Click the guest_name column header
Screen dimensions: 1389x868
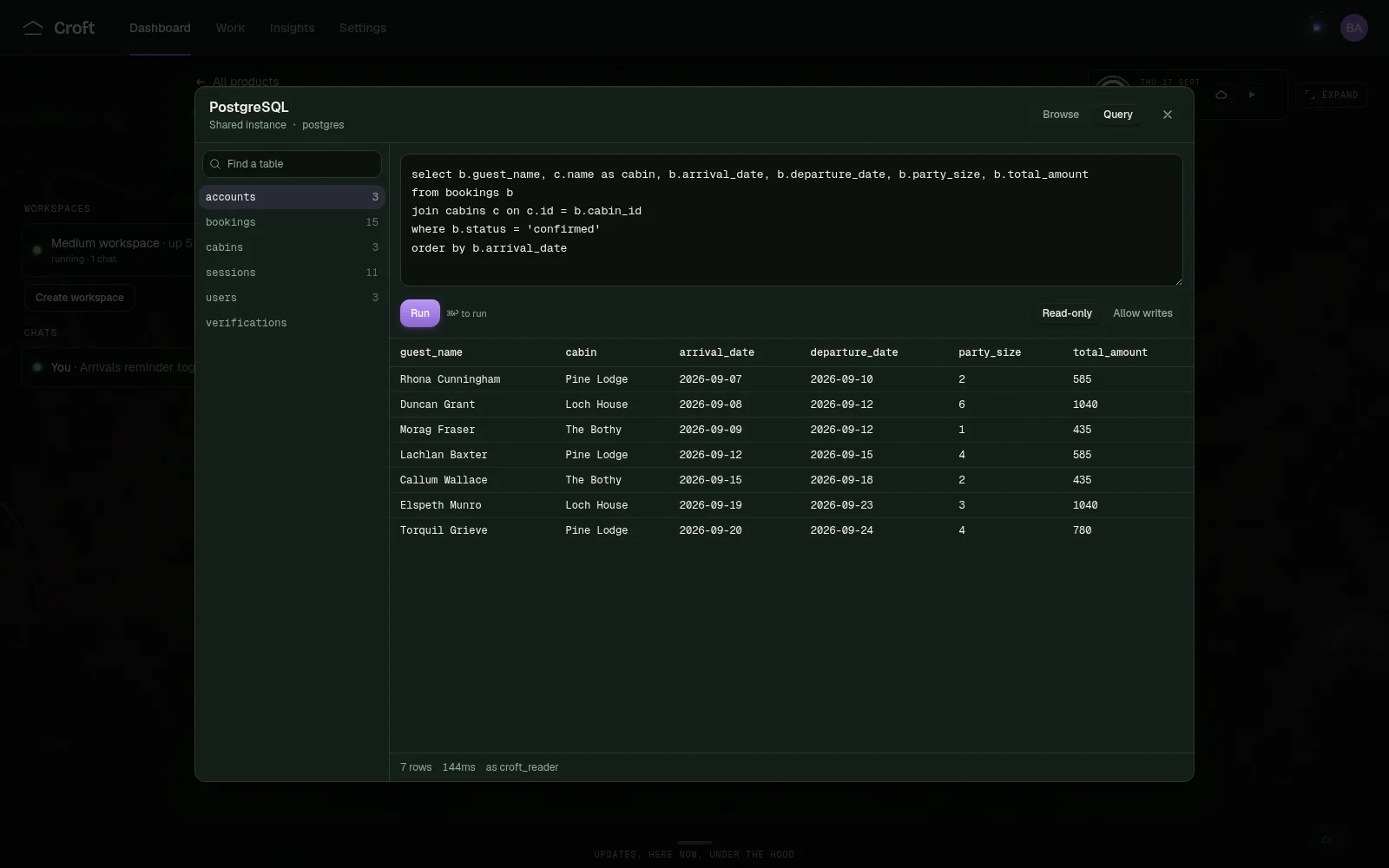pos(431,352)
